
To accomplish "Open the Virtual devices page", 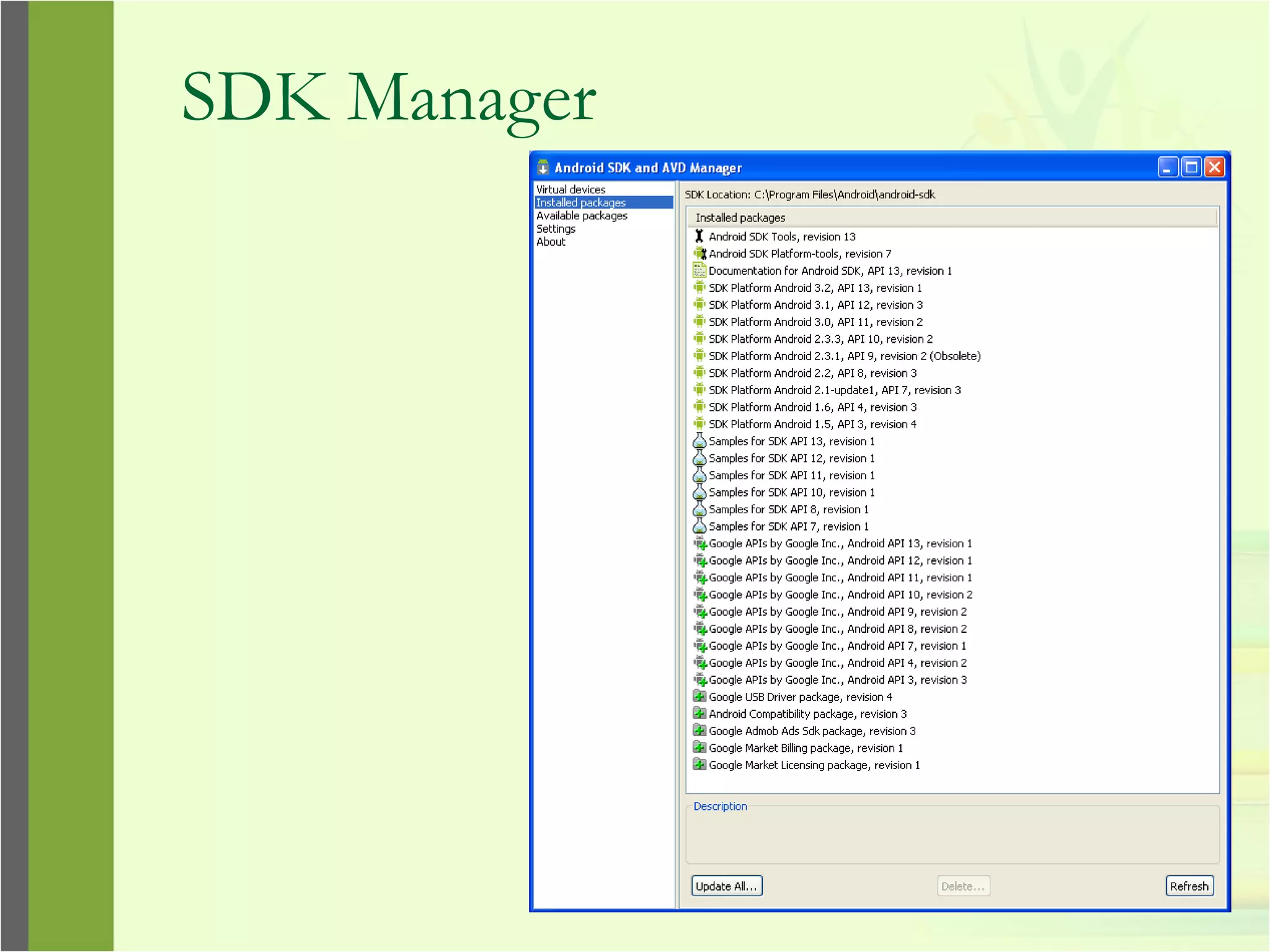I will tap(571, 189).
